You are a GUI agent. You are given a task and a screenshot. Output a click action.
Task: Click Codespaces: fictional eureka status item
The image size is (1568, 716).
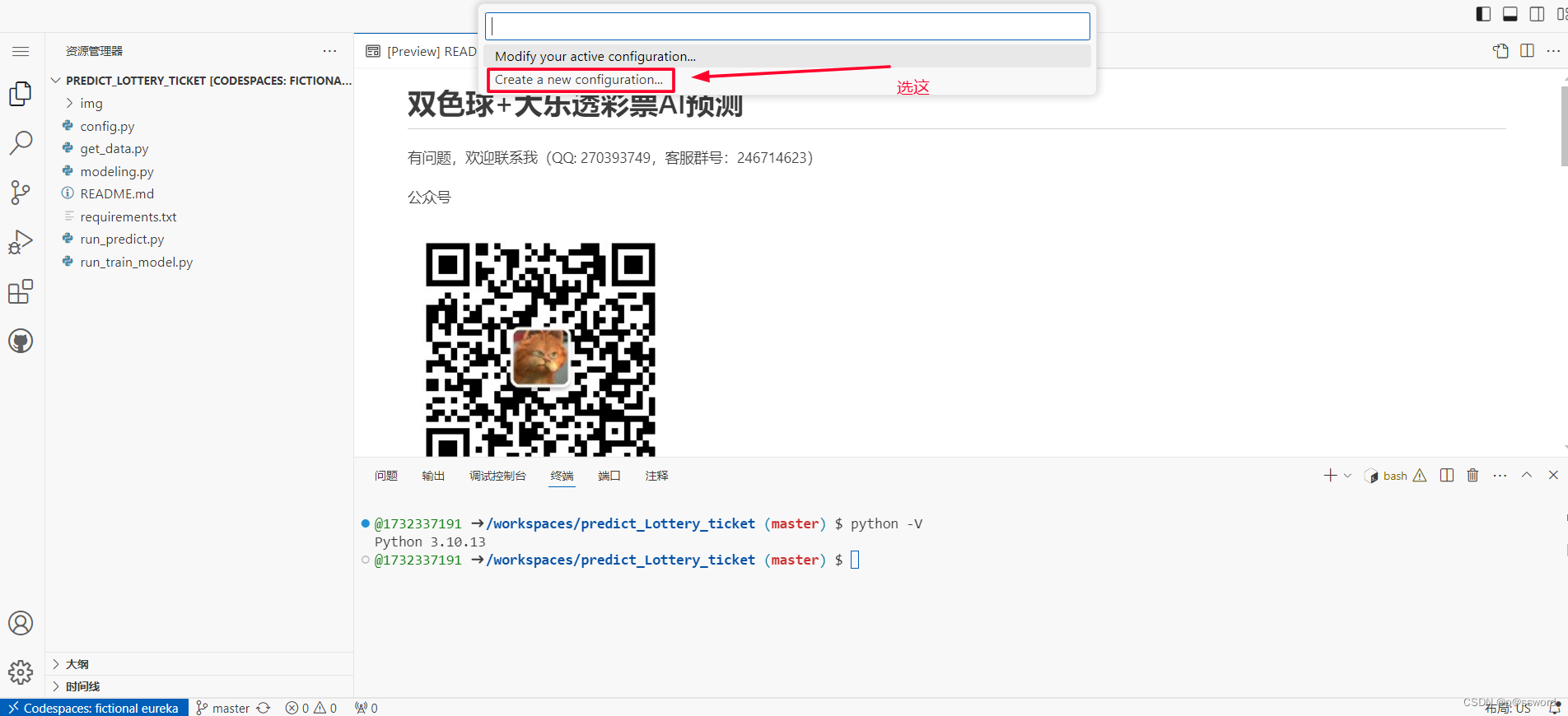(94, 708)
